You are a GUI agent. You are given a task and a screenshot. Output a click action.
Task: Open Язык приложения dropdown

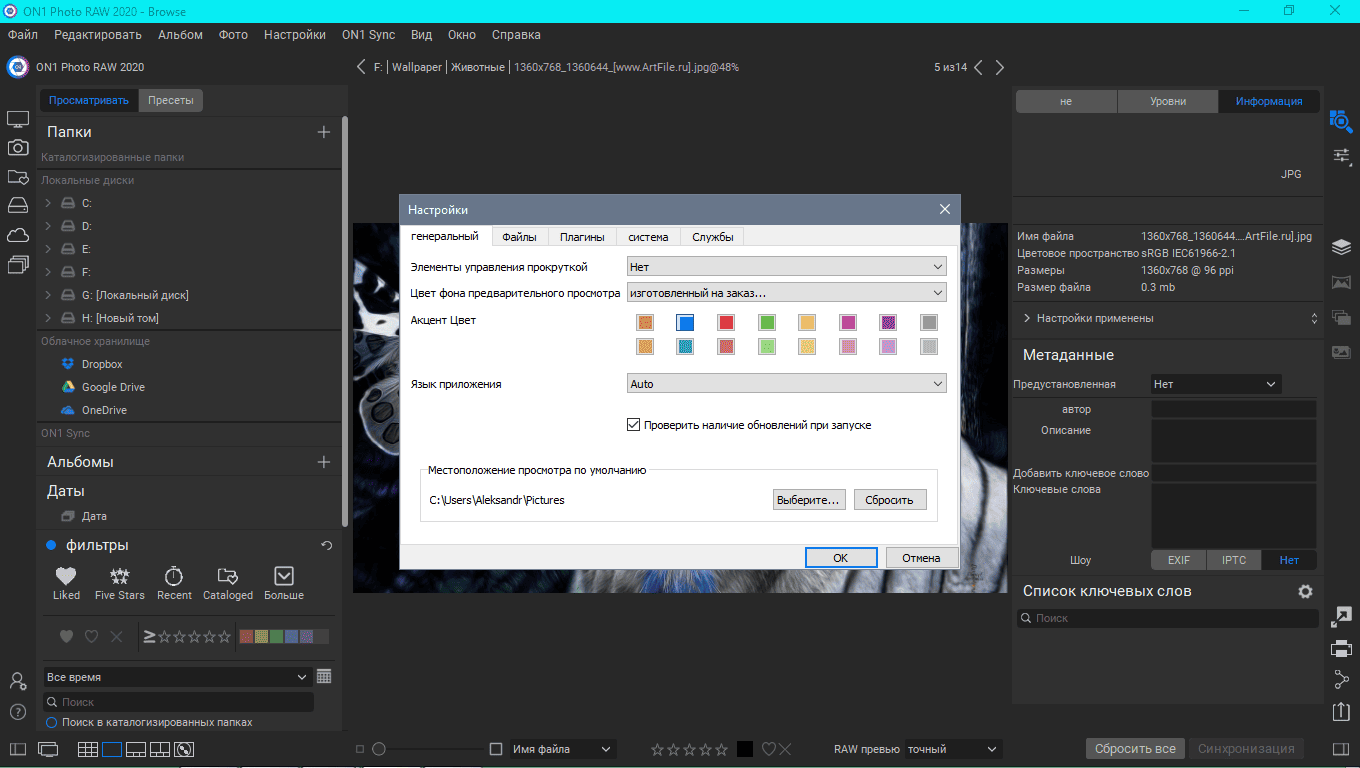pos(786,384)
